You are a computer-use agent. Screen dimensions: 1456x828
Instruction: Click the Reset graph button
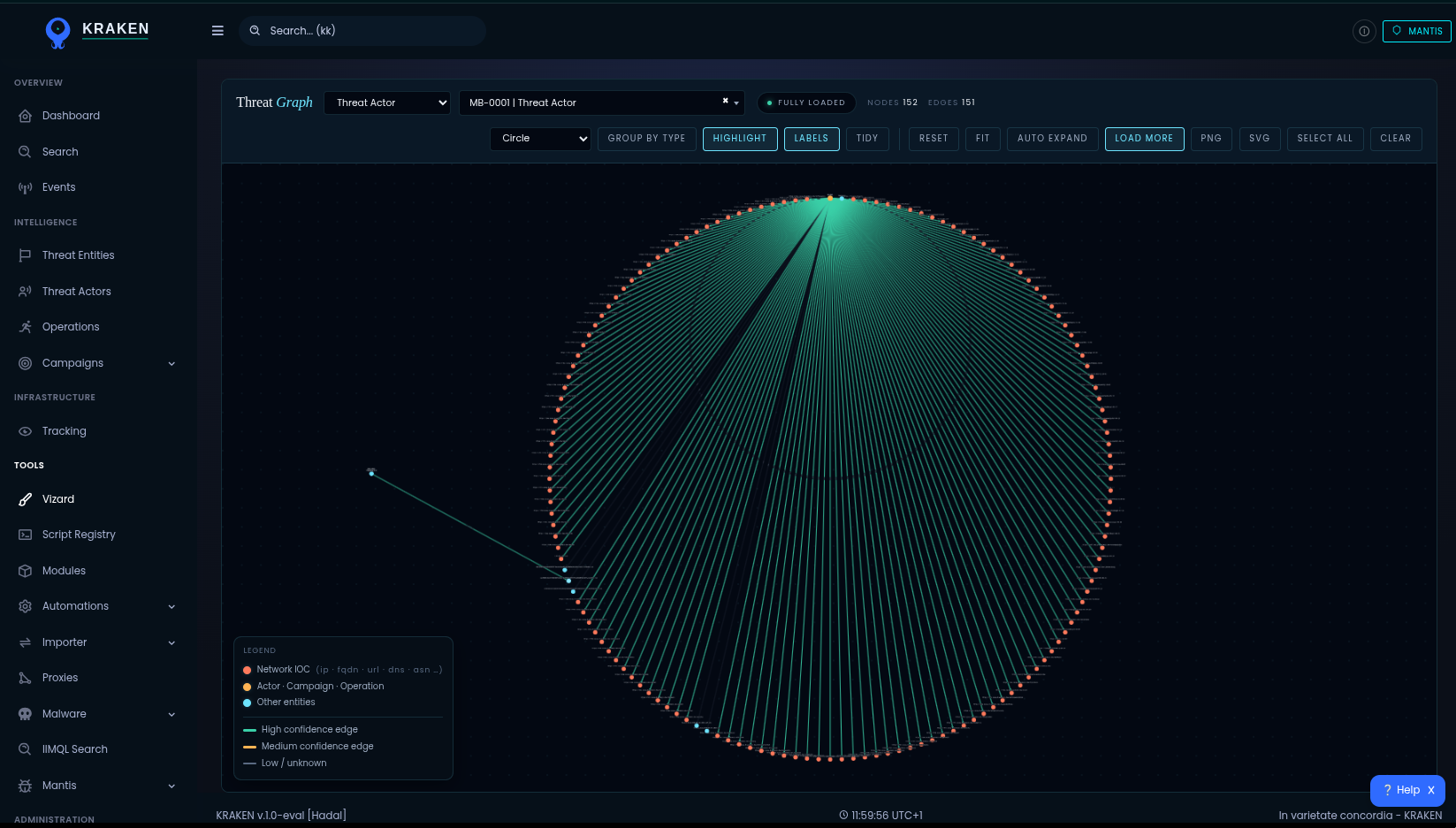(x=934, y=139)
